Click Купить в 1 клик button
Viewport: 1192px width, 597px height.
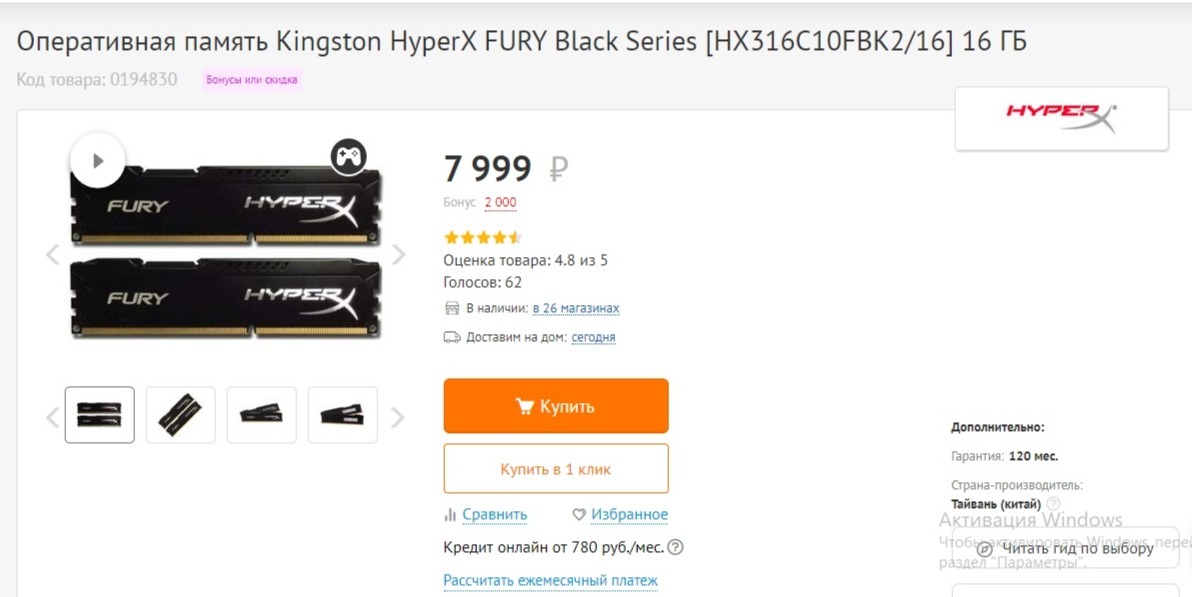pos(556,469)
